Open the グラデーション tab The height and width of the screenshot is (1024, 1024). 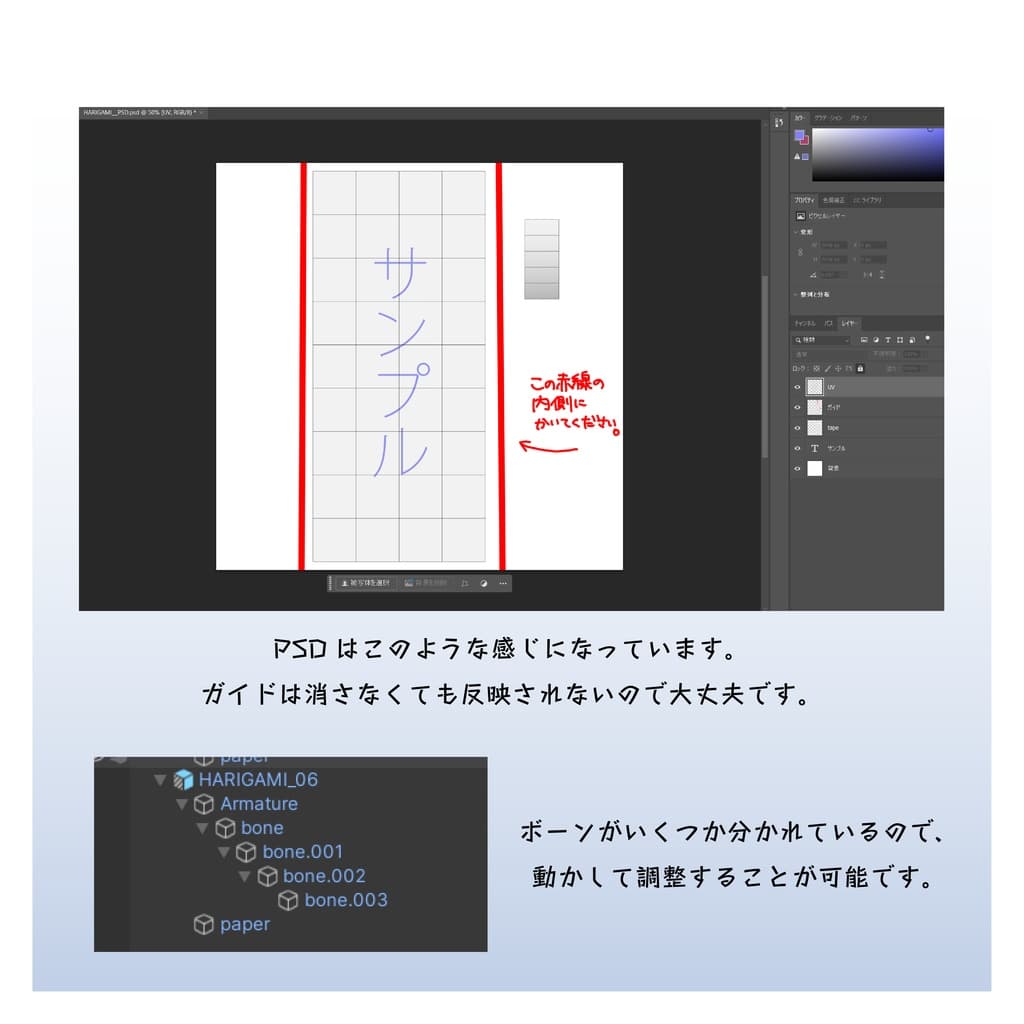coord(827,117)
